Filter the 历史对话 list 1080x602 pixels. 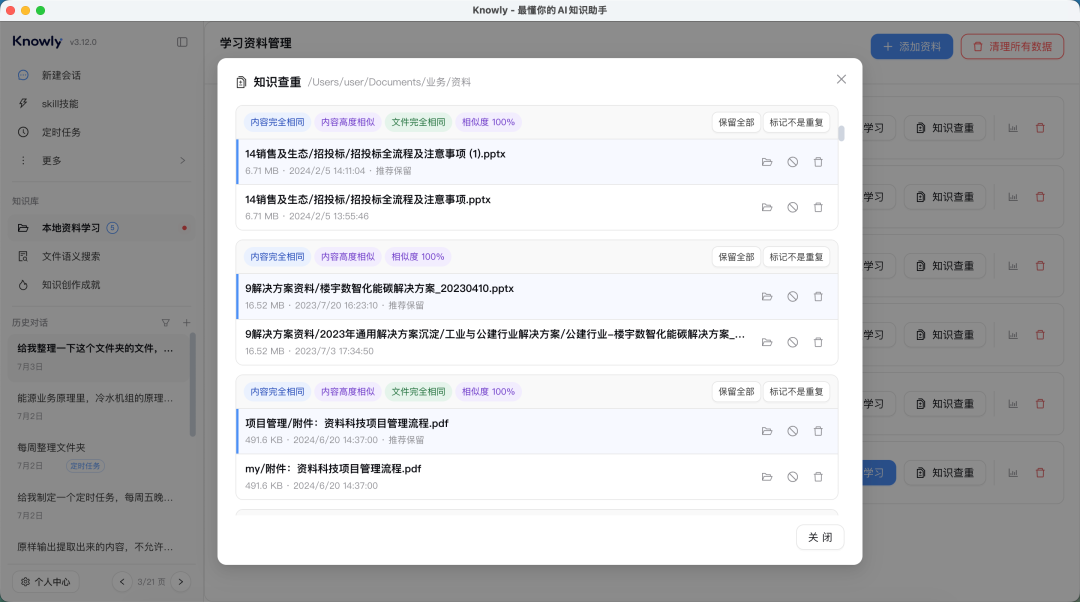click(x=165, y=322)
